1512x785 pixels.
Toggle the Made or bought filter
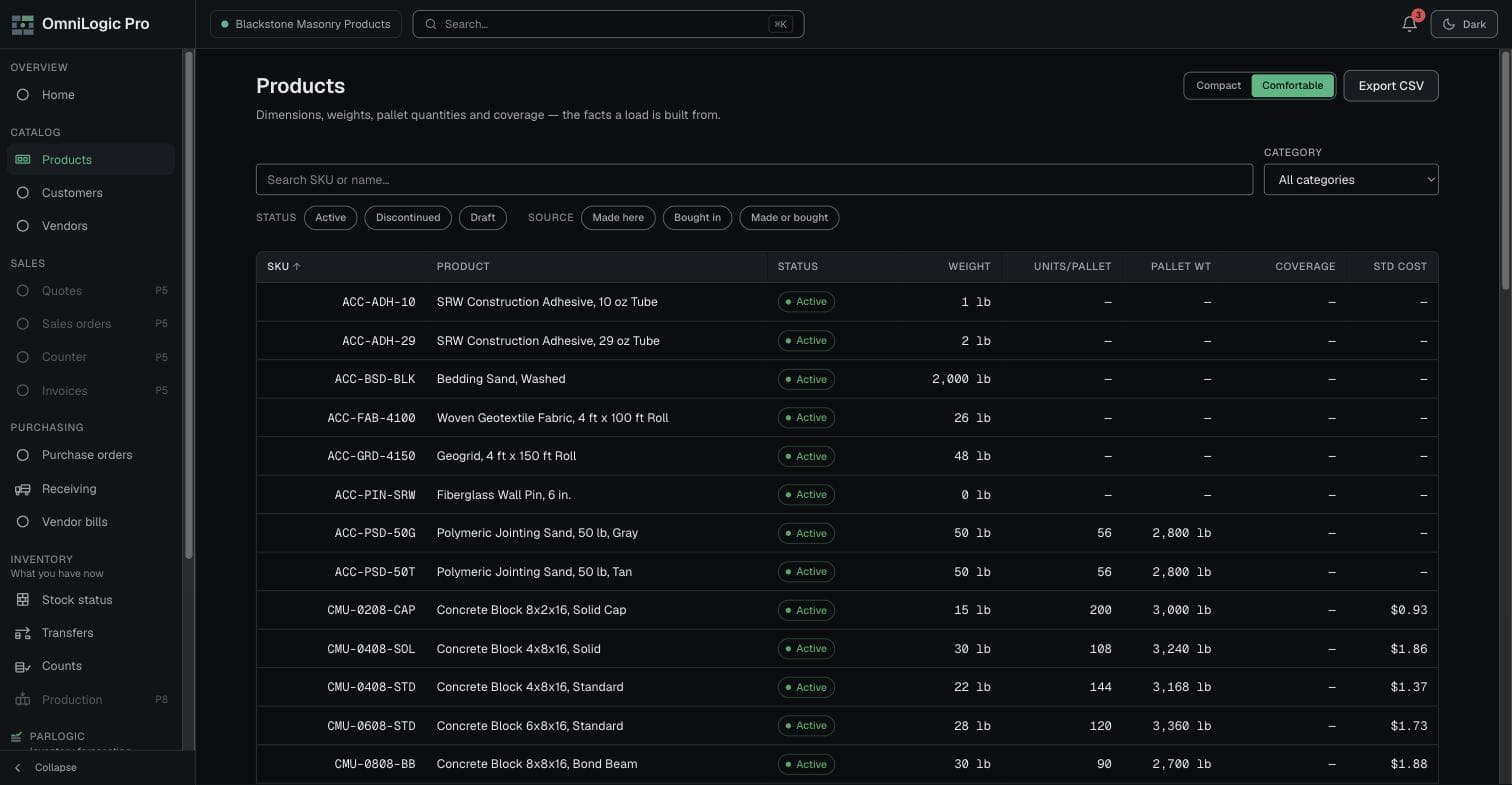point(789,218)
